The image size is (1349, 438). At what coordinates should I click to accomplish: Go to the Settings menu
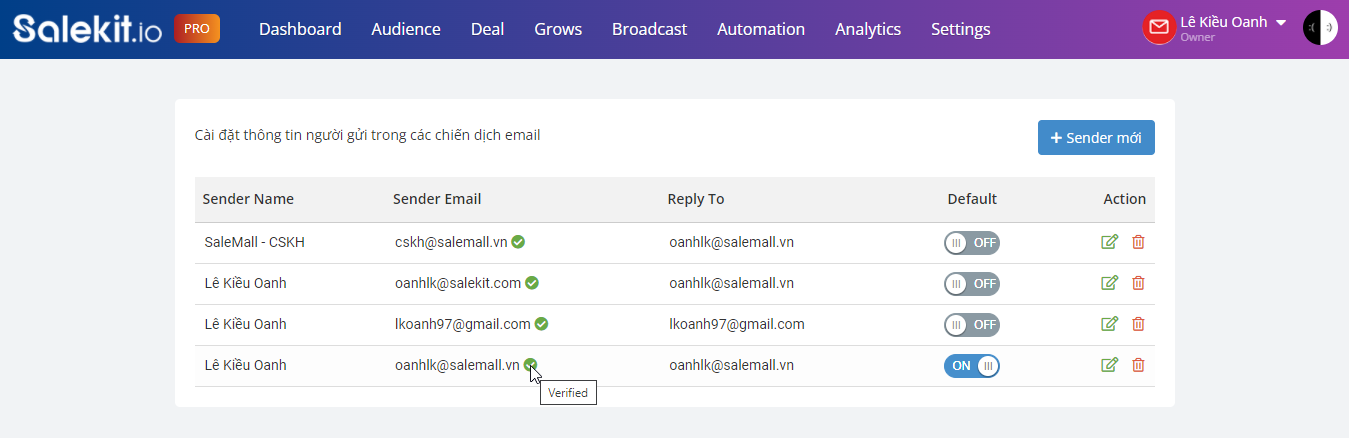(961, 29)
